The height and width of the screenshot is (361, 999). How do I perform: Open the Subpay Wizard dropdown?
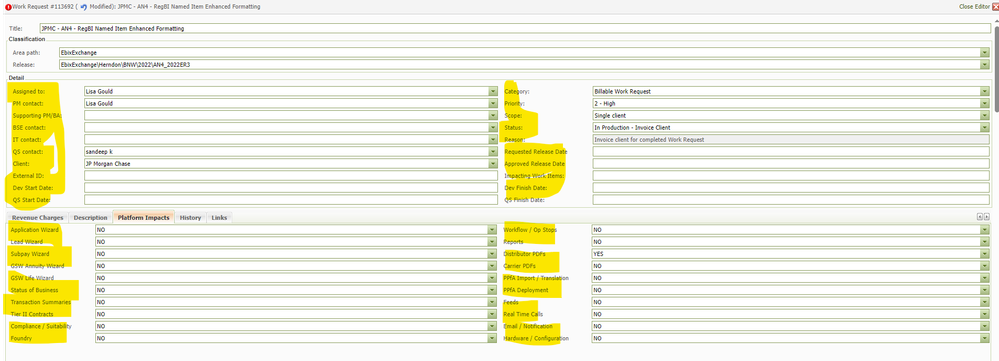tap(492, 253)
